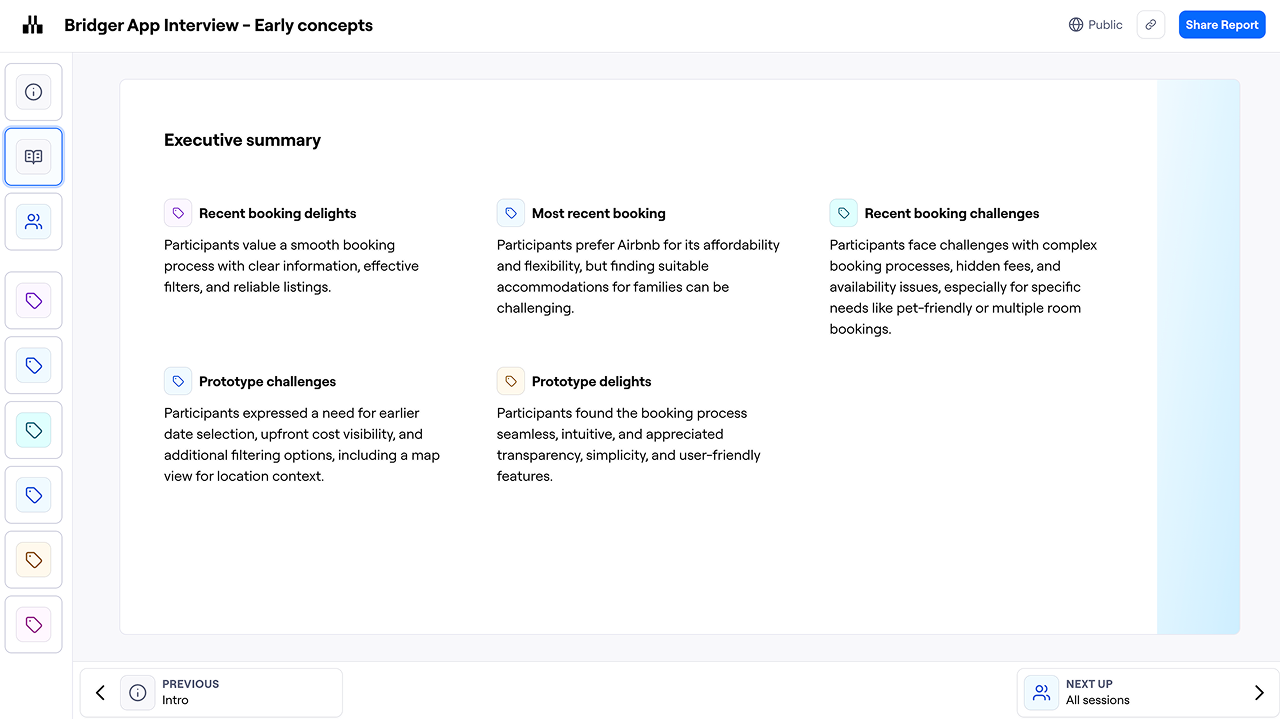Viewport: 1280px width, 720px height.
Task: Open Recent booking challenges heading
Action: point(951,213)
